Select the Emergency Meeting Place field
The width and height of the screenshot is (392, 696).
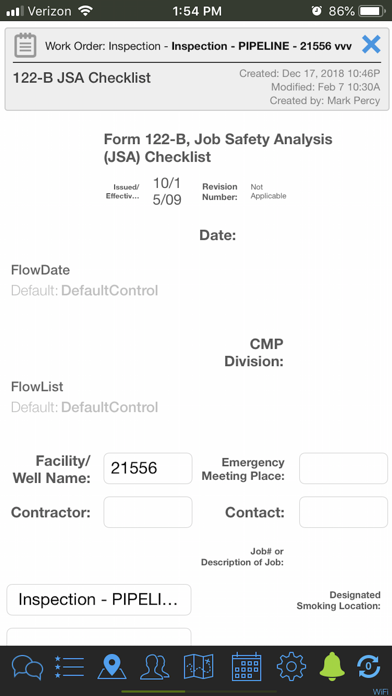(343, 468)
